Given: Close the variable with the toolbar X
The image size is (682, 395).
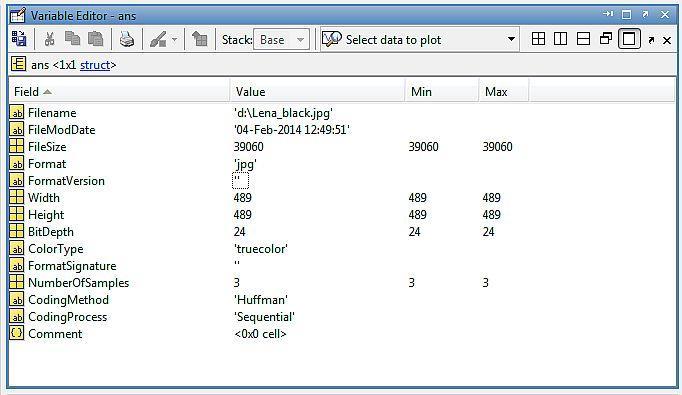Looking at the screenshot, I should pyautogui.click(x=667, y=40).
